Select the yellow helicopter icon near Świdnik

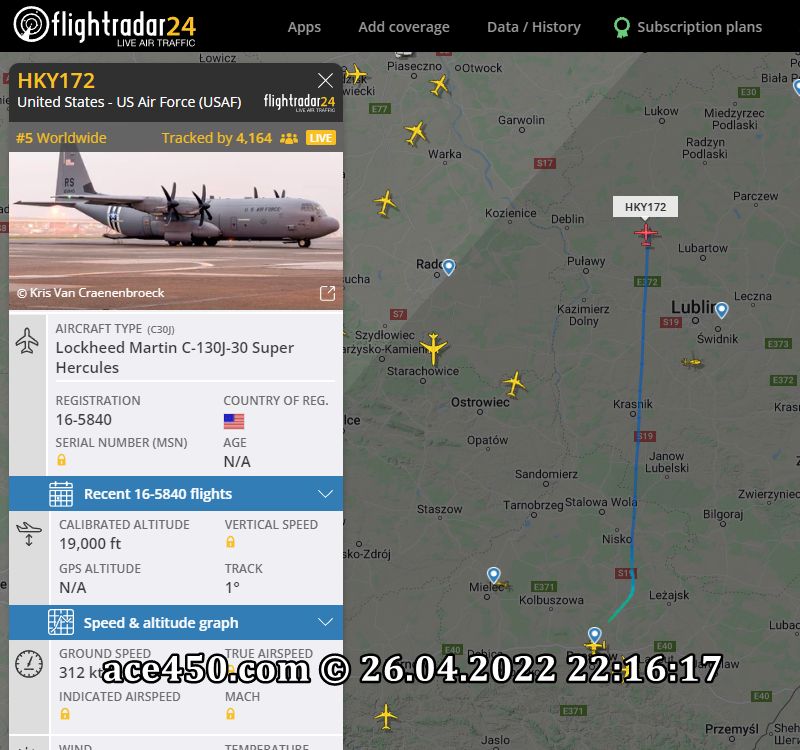[x=693, y=363]
